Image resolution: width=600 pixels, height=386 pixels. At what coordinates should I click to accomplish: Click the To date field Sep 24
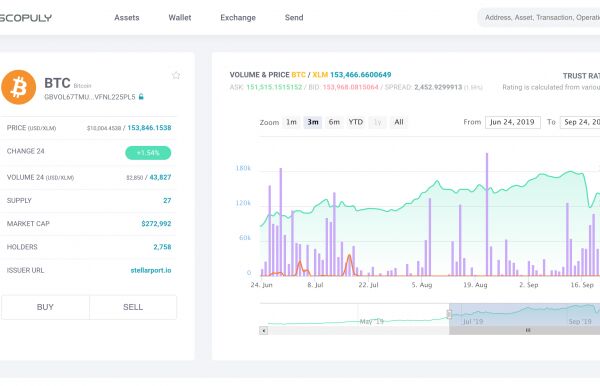(580, 122)
